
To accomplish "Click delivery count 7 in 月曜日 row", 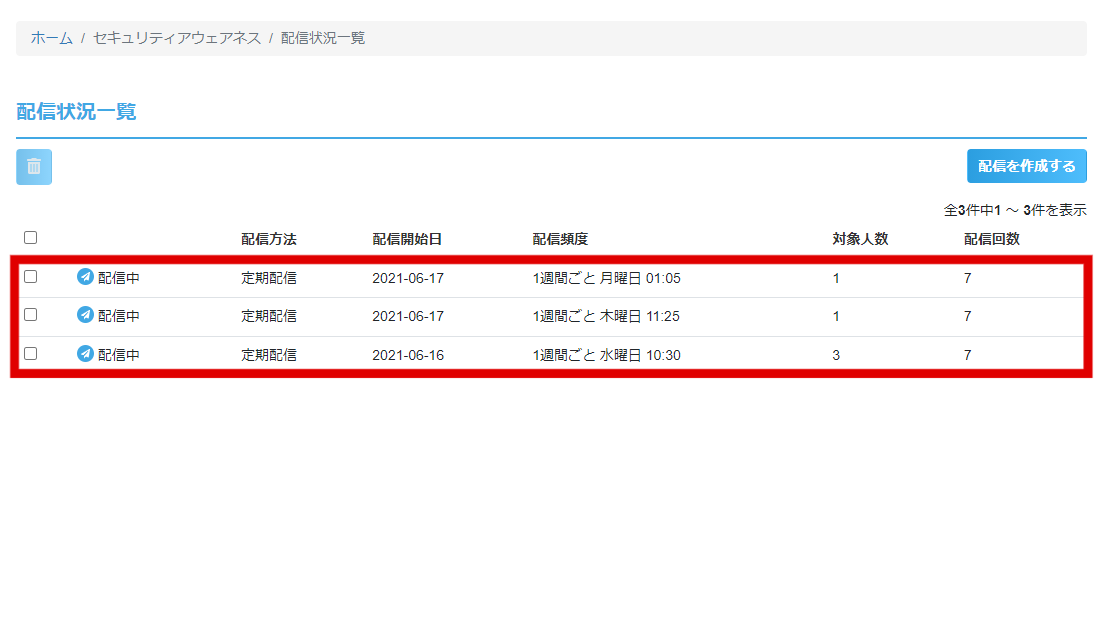I will tap(967, 278).
